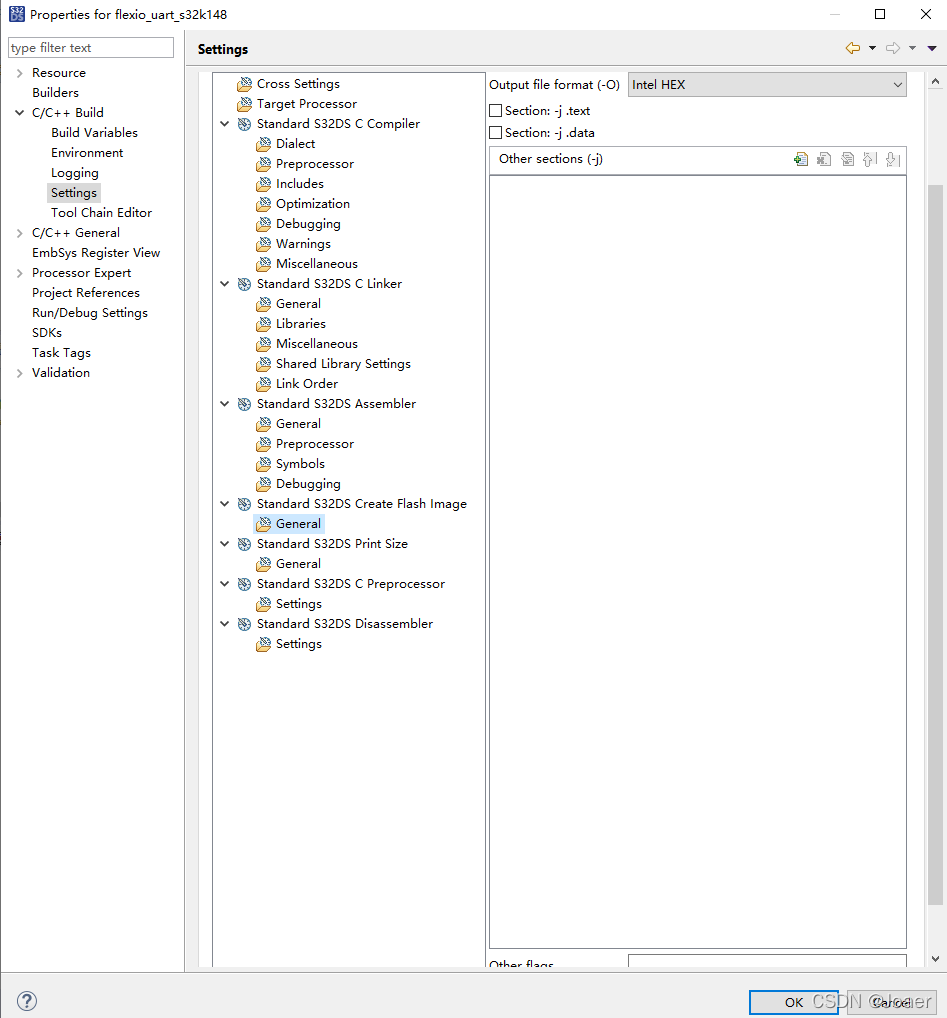Image resolution: width=947 pixels, height=1018 pixels.
Task: Select SDKs in the left tree
Action: coord(47,332)
